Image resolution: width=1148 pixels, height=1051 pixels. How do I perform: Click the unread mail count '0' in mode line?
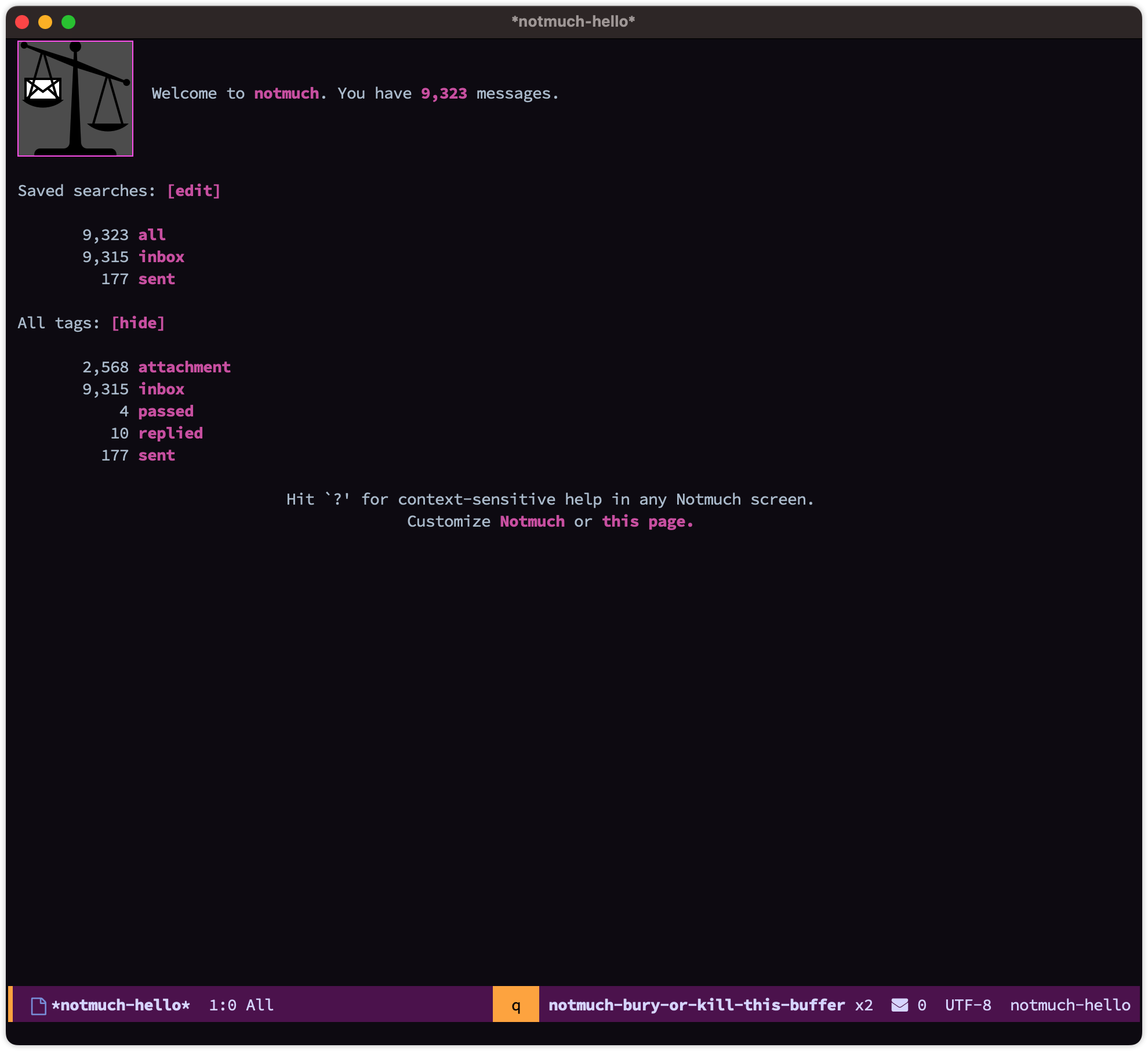pyautogui.click(x=922, y=1005)
